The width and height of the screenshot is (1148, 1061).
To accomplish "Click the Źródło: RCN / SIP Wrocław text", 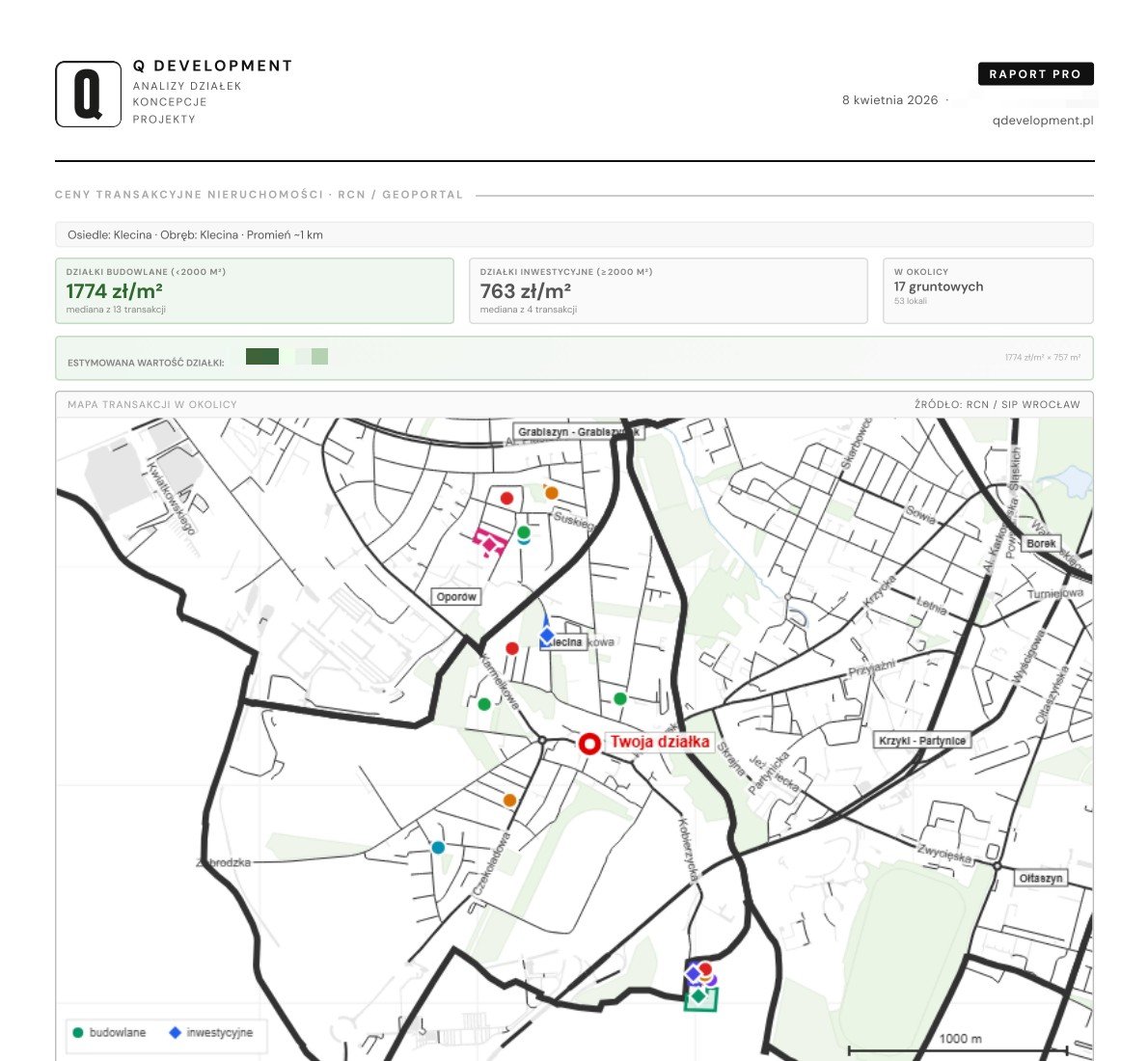I will pos(998,404).
